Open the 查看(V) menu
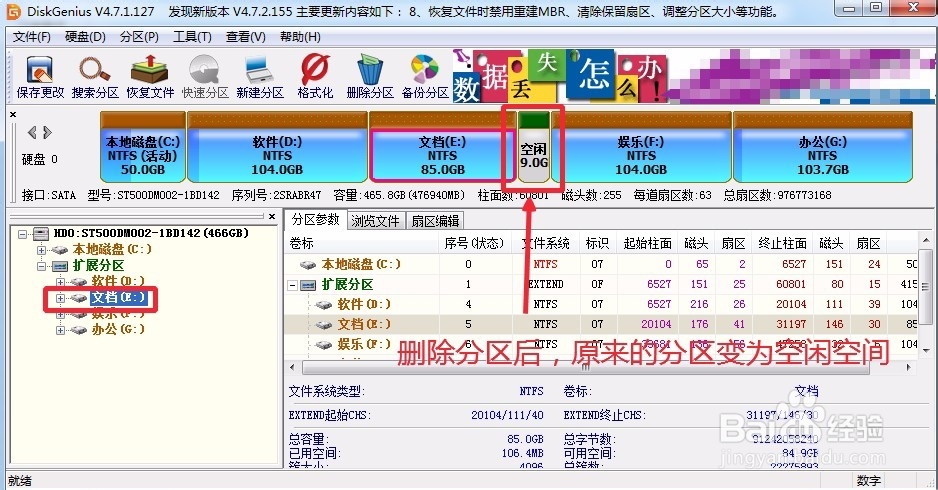 (245, 36)
